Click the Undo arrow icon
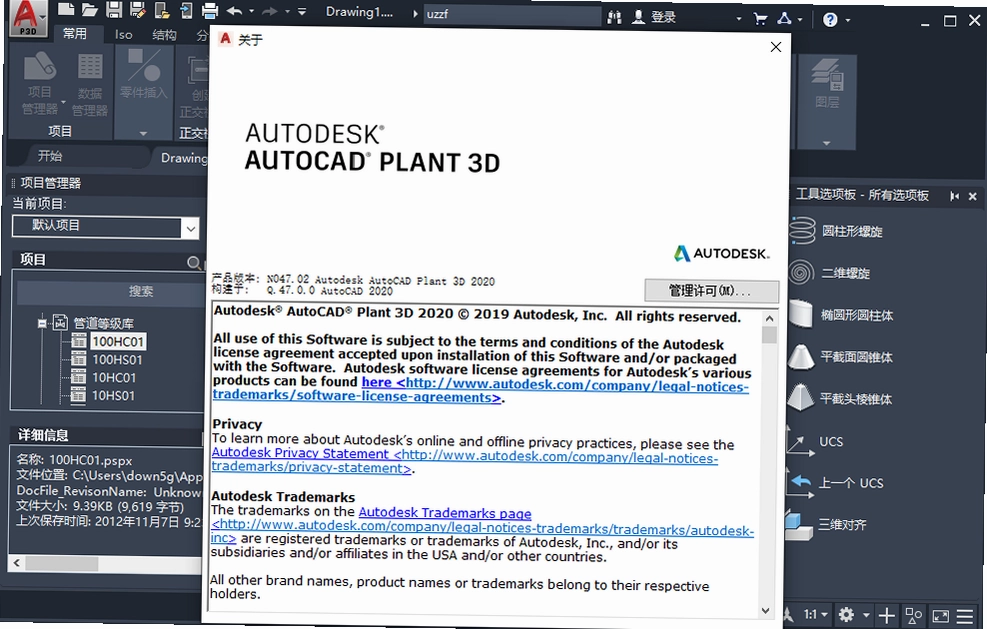Viewport: 987px width, 629px height. point(234,11)
